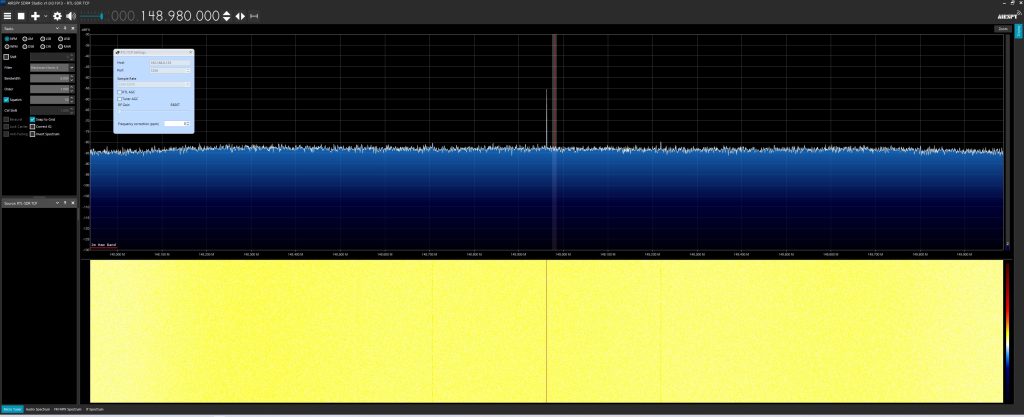Viewport: 1024px width, 417px height.
Task: Enable the Tuner AGC checkbox
Action: click(x=119, y=99)
